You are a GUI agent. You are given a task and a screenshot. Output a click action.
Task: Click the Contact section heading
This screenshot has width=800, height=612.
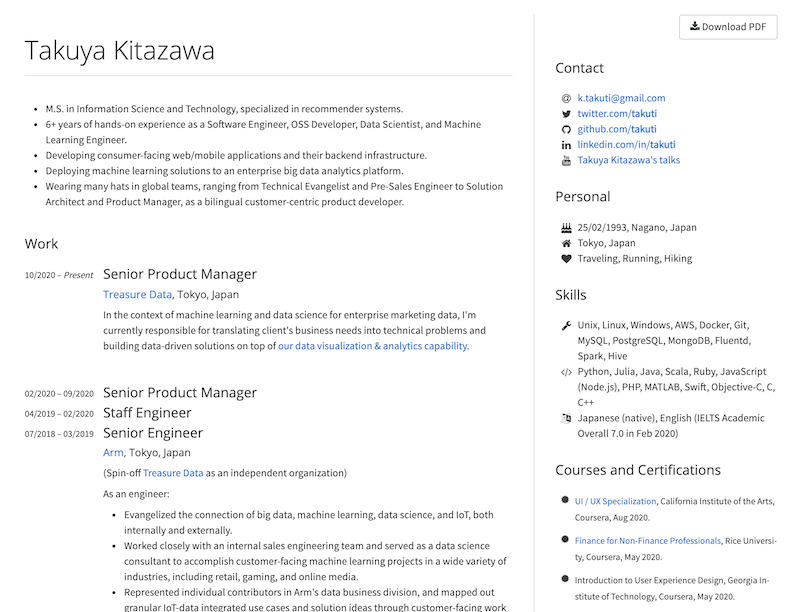(x=579, y=68)
